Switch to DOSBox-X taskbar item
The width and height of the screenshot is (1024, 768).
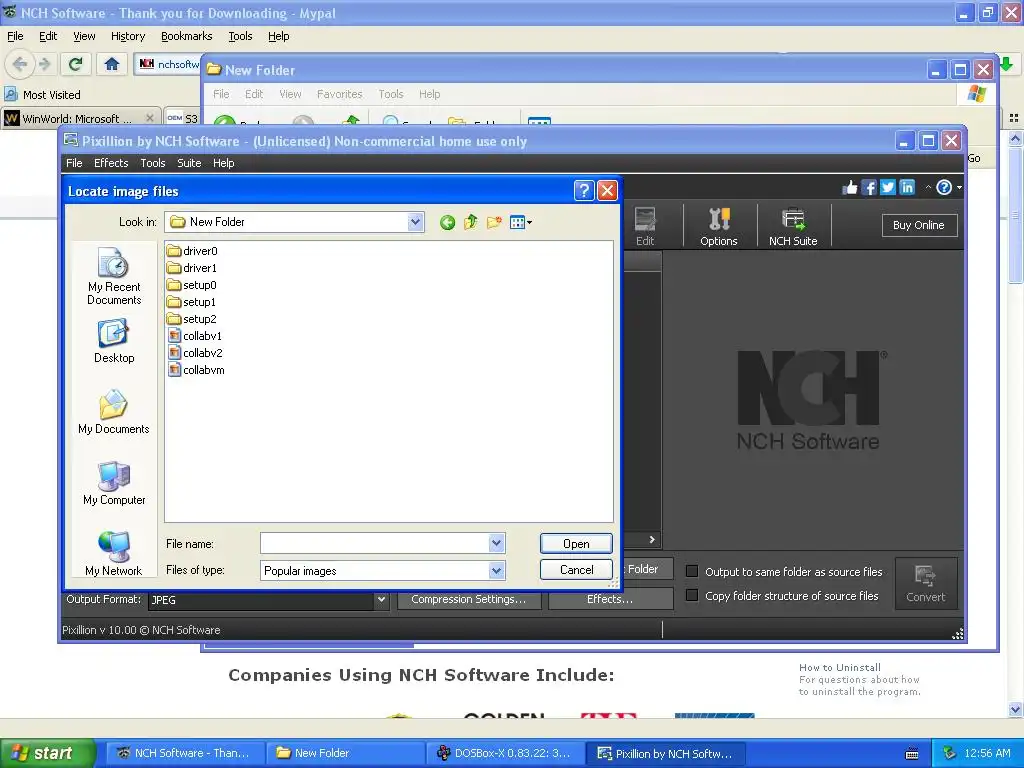point(504,753)
